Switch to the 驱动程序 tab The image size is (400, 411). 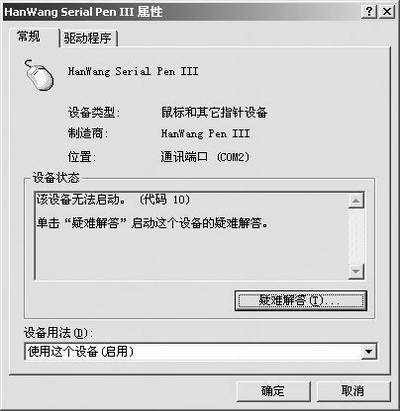tap(88, 38)
